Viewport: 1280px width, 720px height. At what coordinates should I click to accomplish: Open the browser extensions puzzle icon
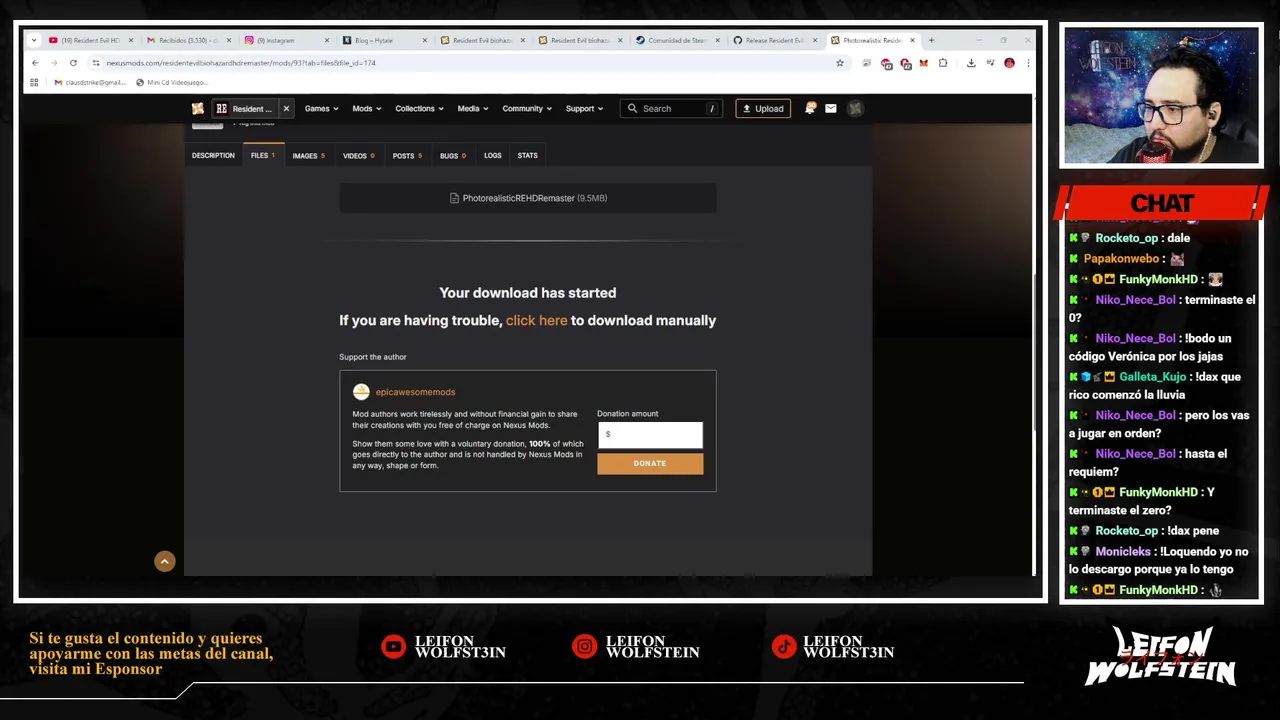943,62
